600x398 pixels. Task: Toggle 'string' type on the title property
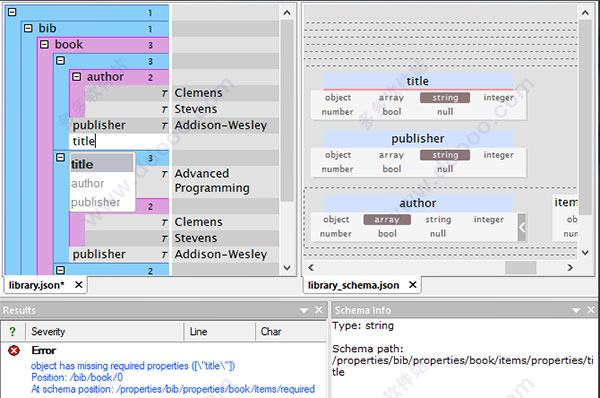click(x=445, y=98)
